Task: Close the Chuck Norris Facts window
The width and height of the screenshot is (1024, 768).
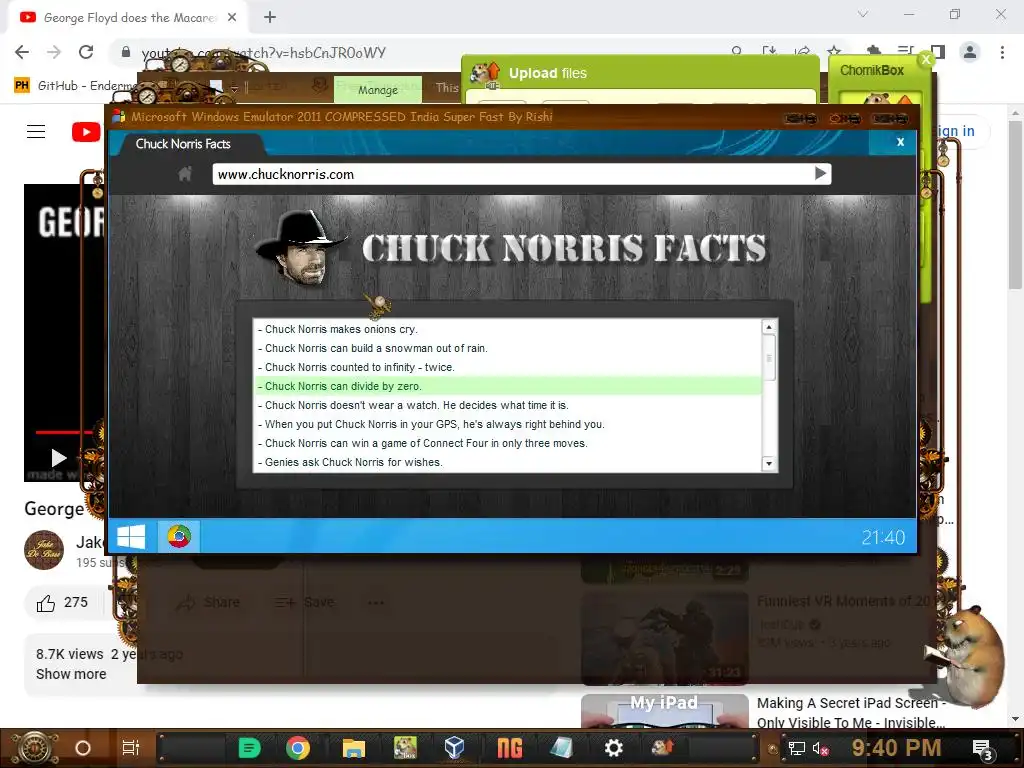Action: click(x=900, y=142)
